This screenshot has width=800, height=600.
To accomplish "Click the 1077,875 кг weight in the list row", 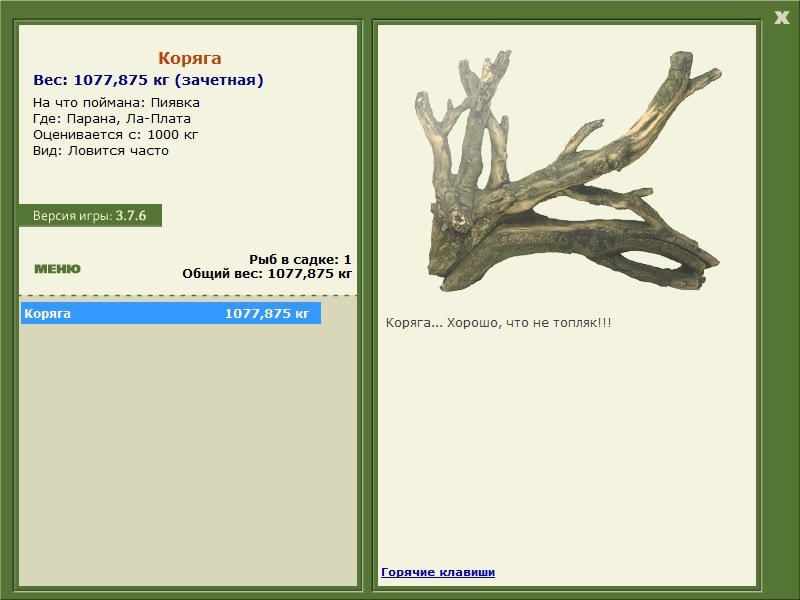I will pyautogui.click(x=266, y=314).
